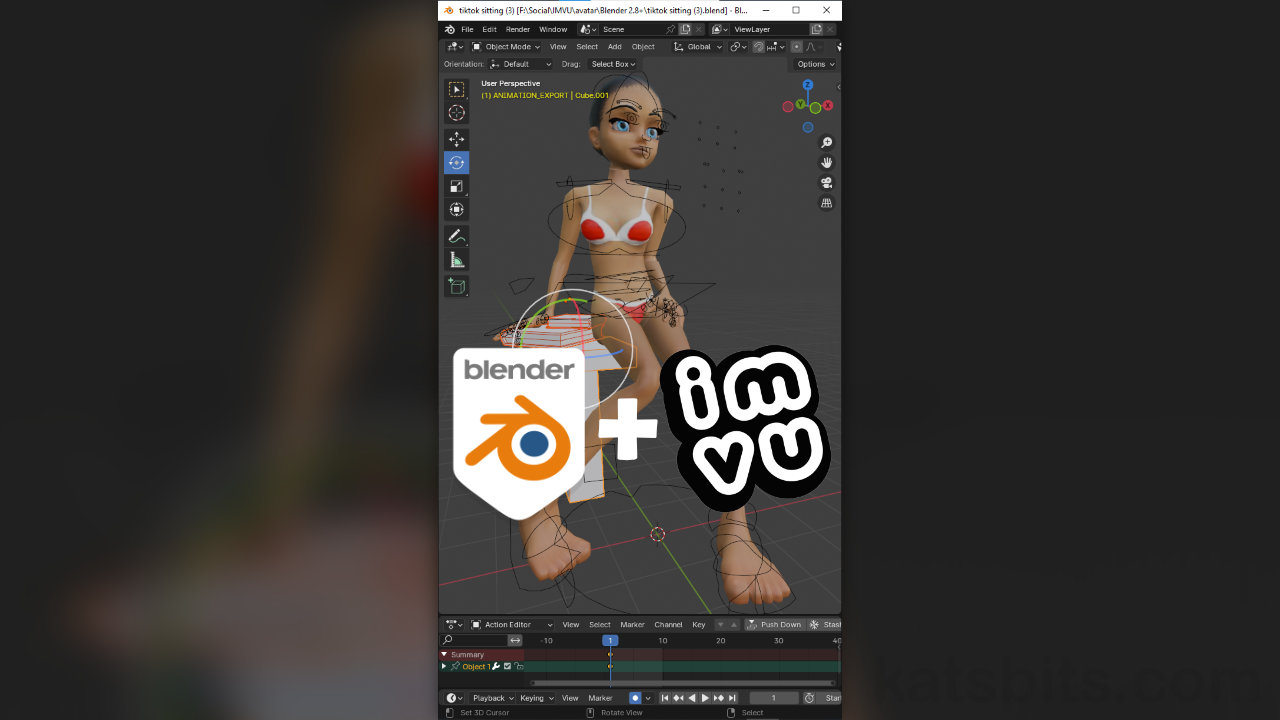Jump to timeline end frame
This screenshot has width=1280, height=720.
click(732, 698)
